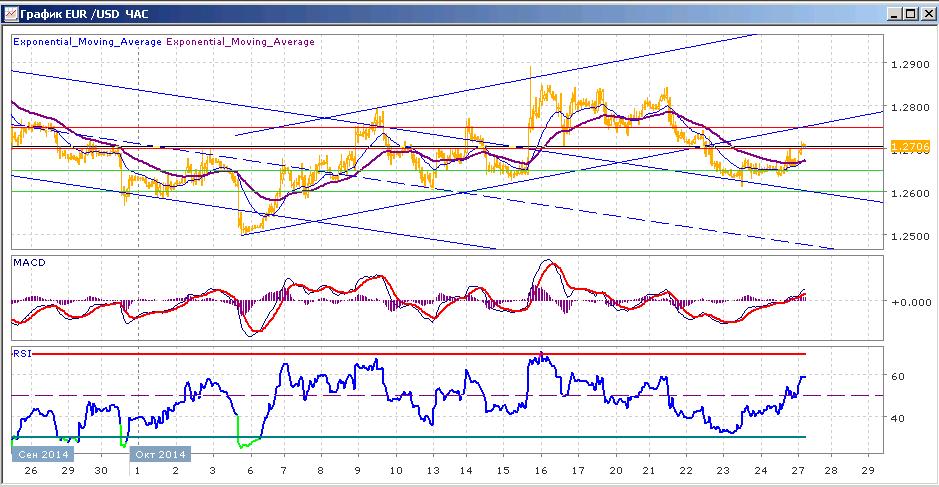Viewport: 939px width, 487px height.
Task: Click date label 28 on time axis
Action: click(x=831, y=471)
